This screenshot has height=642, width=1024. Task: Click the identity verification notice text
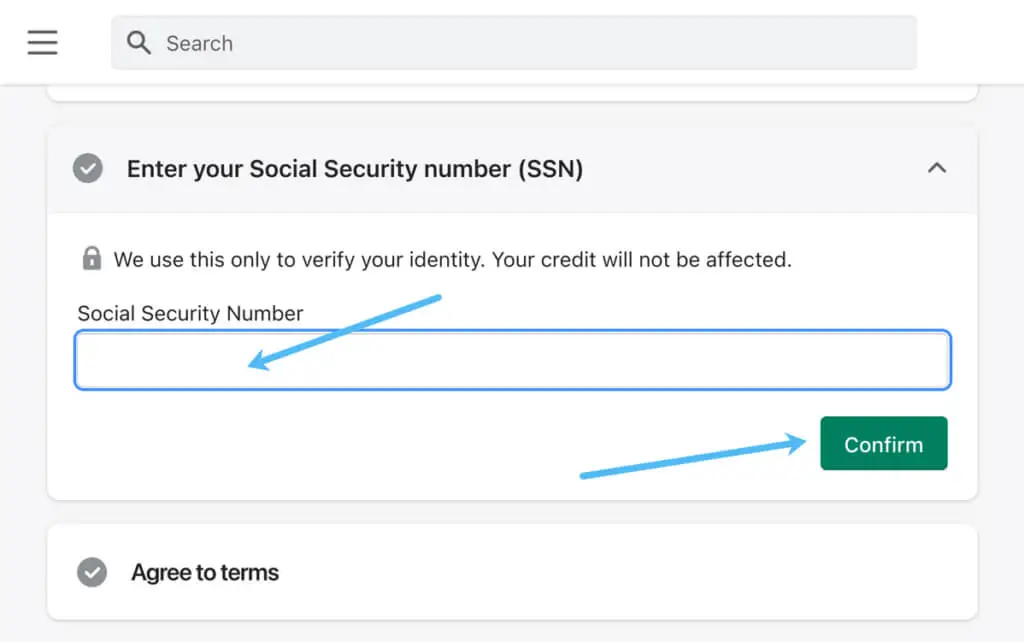[452, 260]
